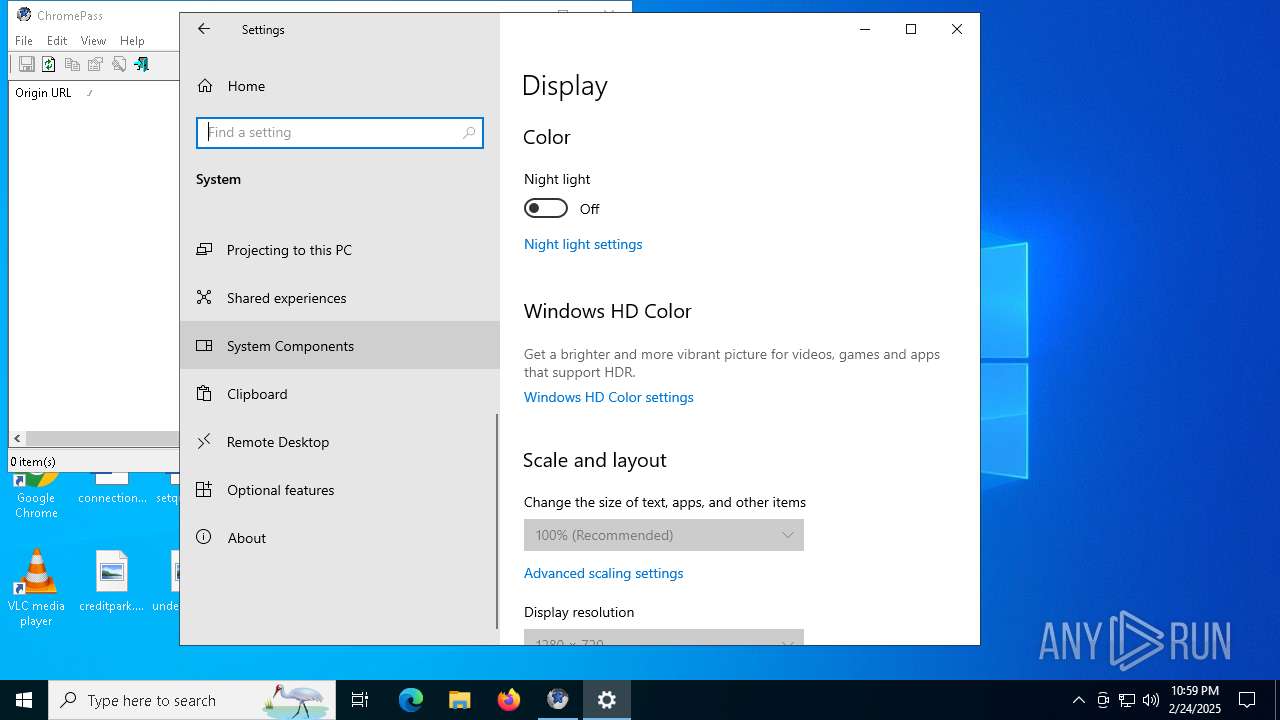Open the Windows Start menu

coord(24,700)
